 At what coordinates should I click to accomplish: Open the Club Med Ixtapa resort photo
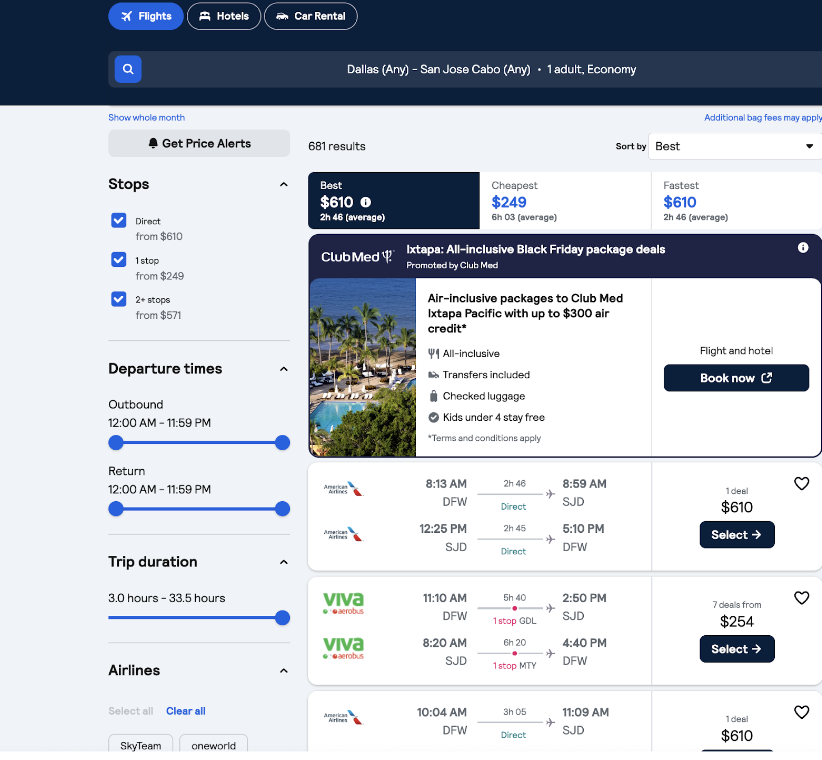[363, 367]
